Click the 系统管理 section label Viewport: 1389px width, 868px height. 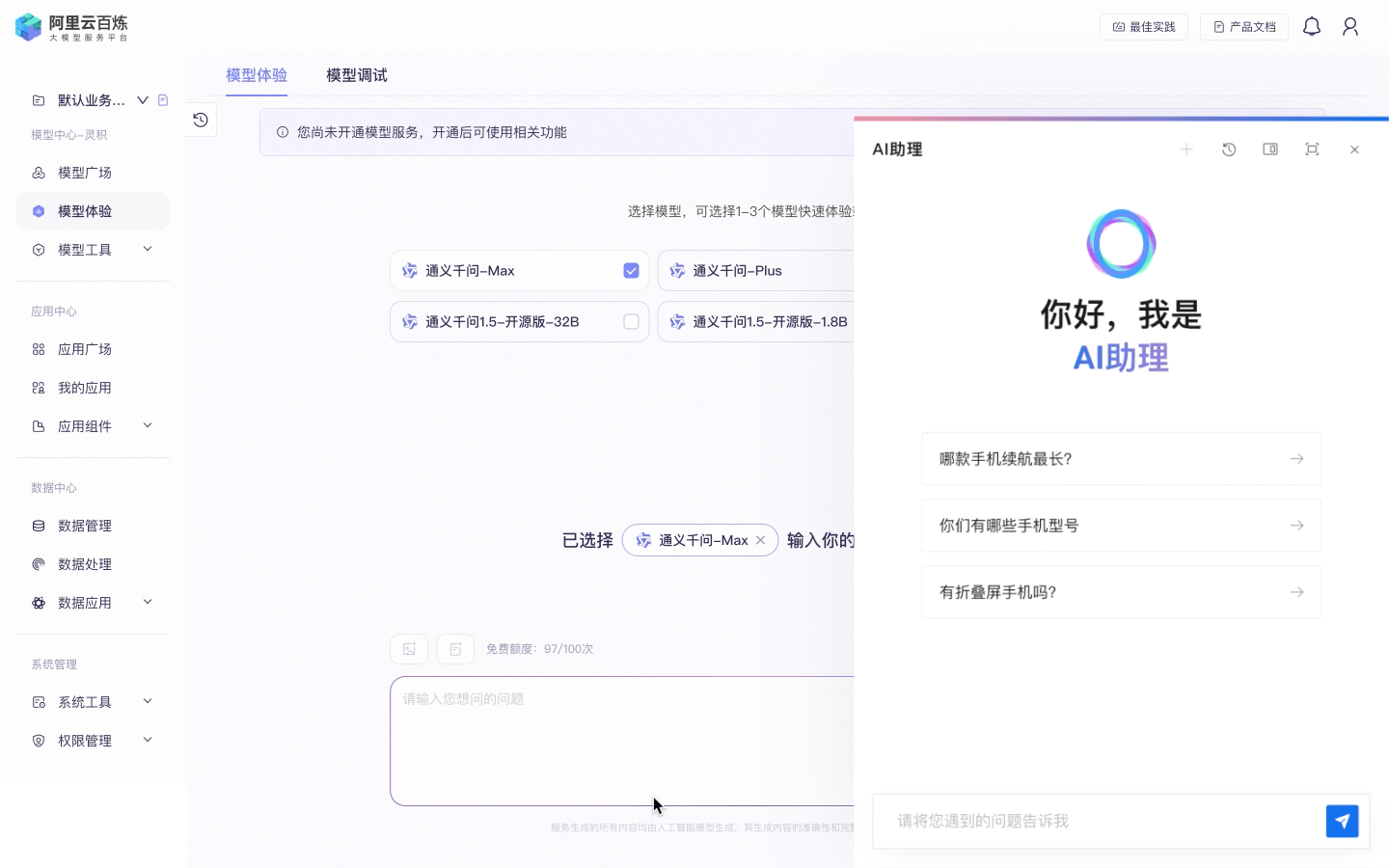tap(54, 665)
